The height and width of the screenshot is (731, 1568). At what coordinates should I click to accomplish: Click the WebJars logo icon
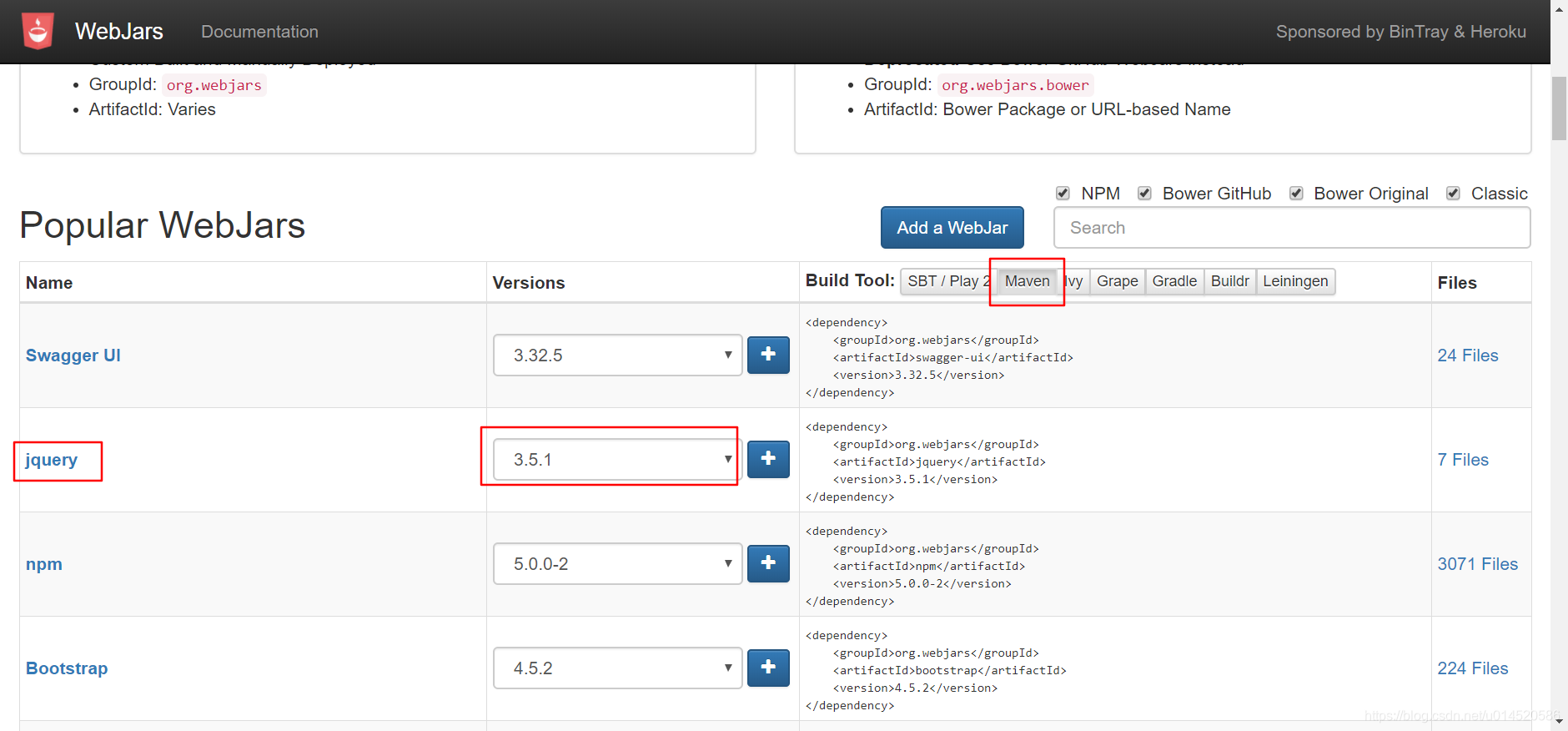tap(38, 31)
